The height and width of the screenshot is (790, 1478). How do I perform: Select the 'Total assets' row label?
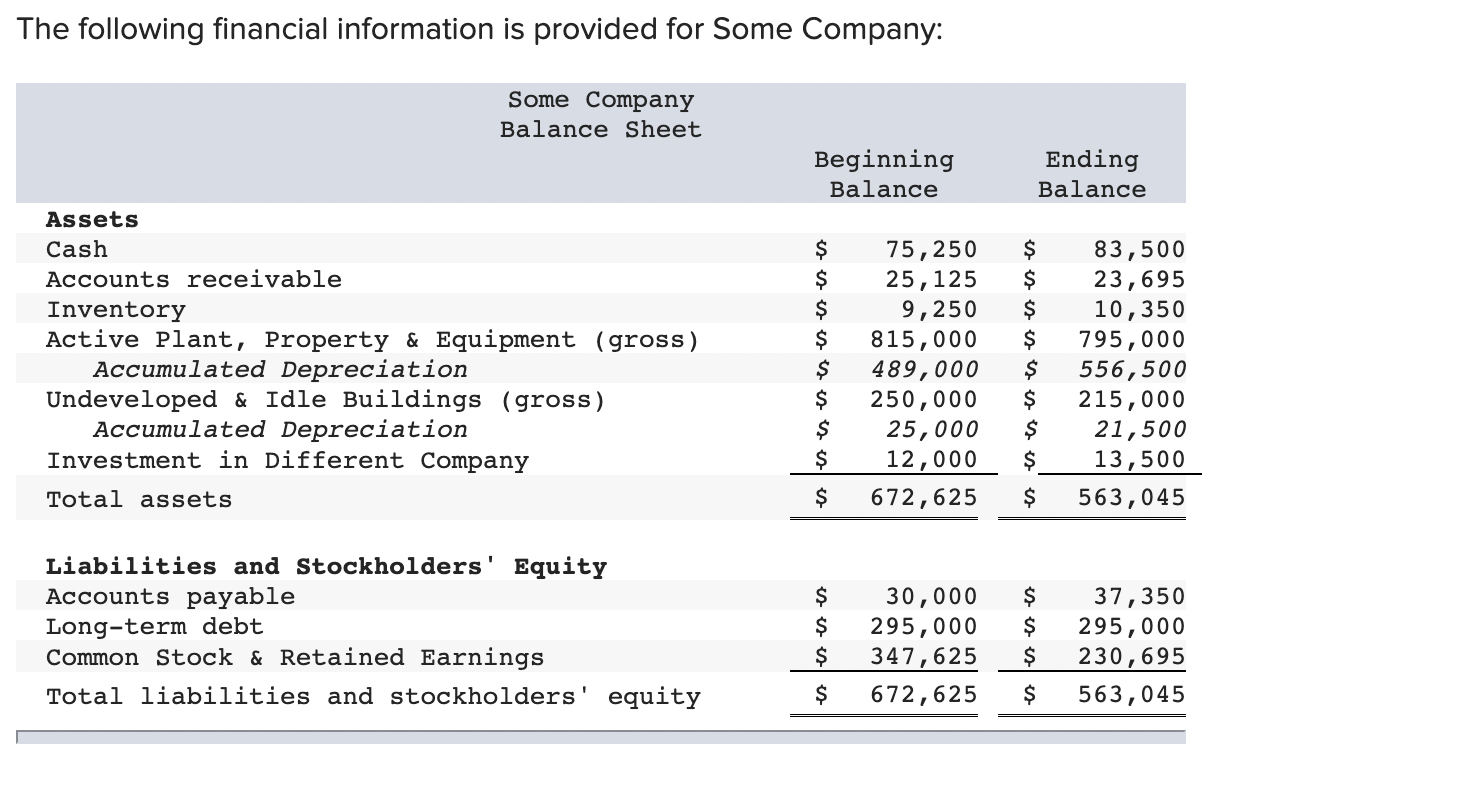point(139,499)
